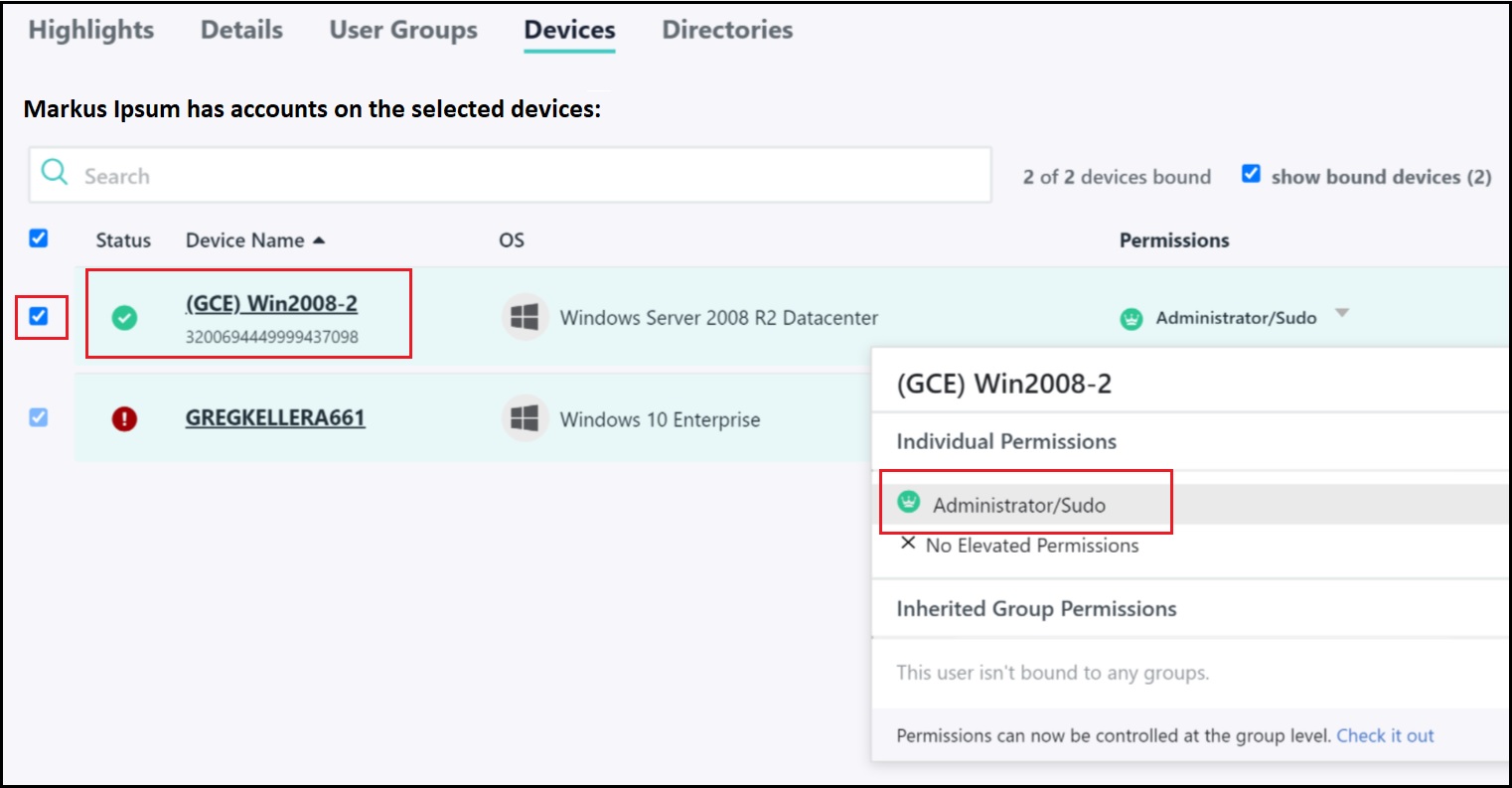Open the User Groups tab
The image size is (1512, 788).
click(402, 30)
